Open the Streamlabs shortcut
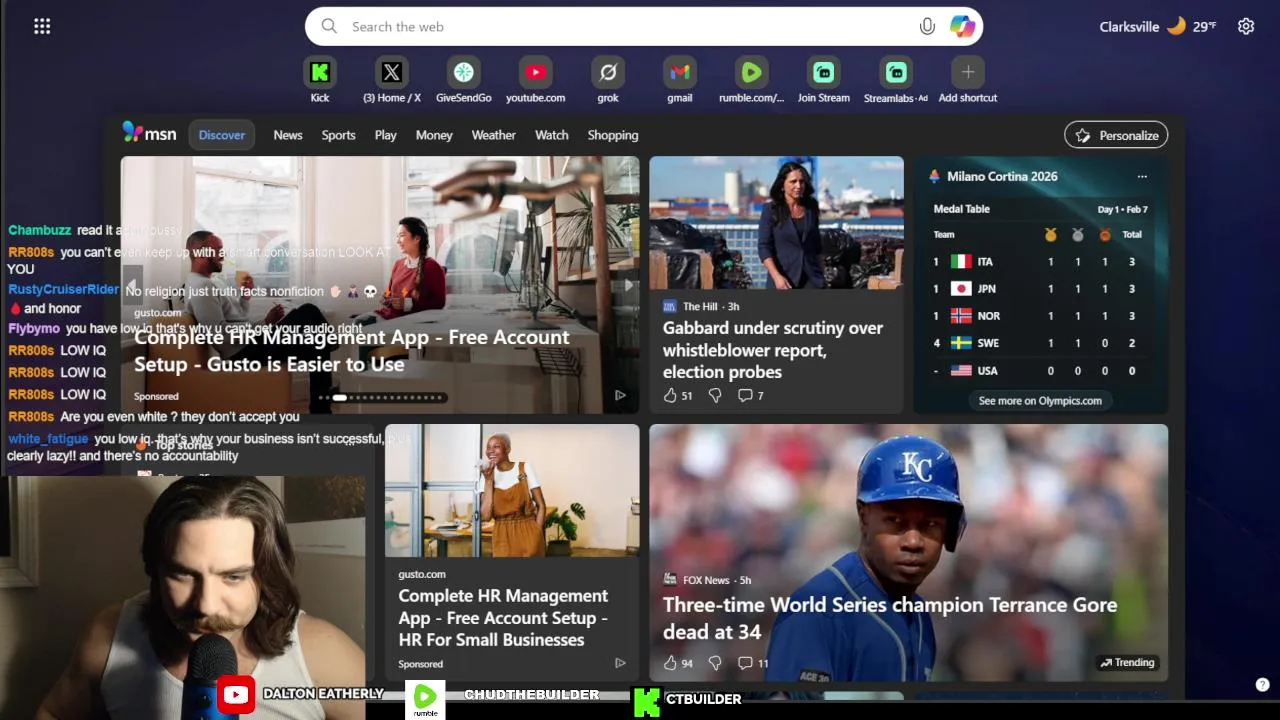Viewport: 1280px width, 720px height. (x=896, y=81)
